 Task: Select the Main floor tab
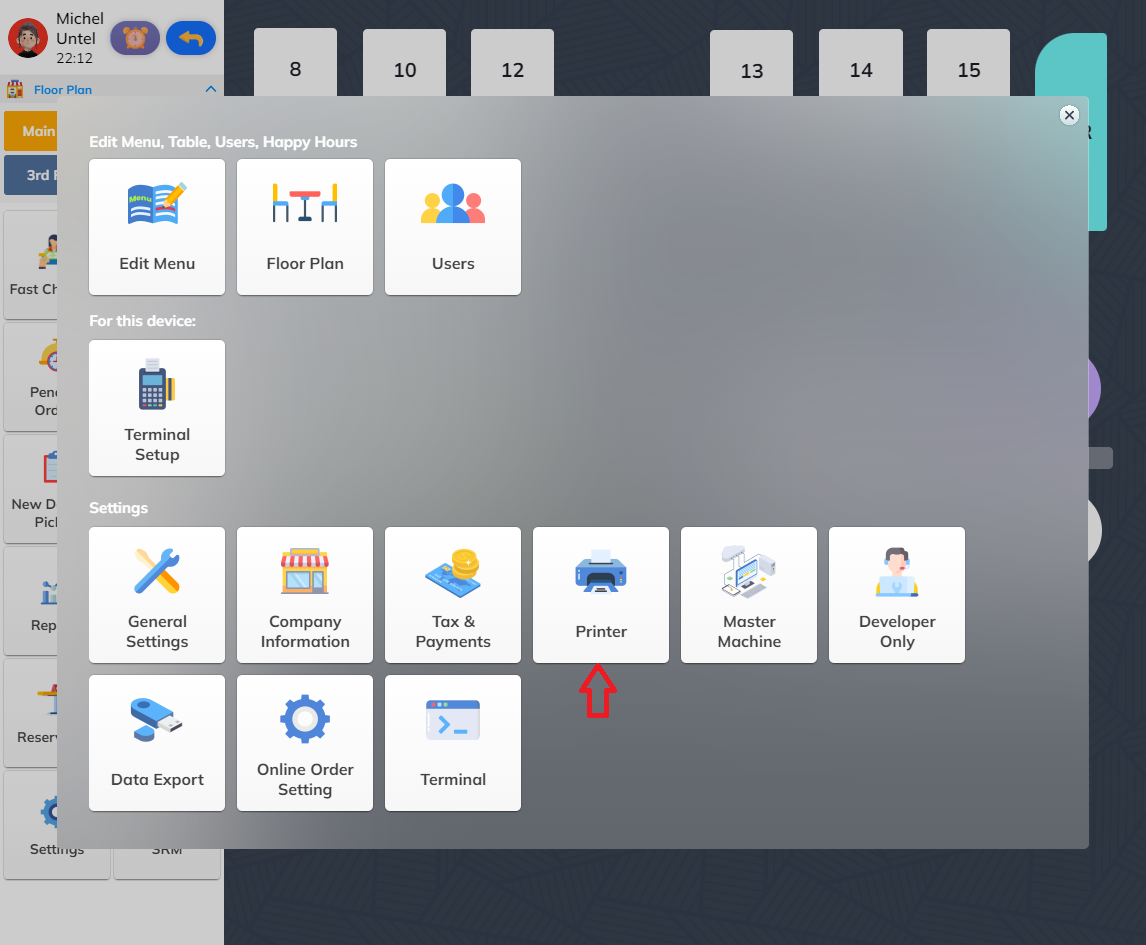tap(31, 131)
